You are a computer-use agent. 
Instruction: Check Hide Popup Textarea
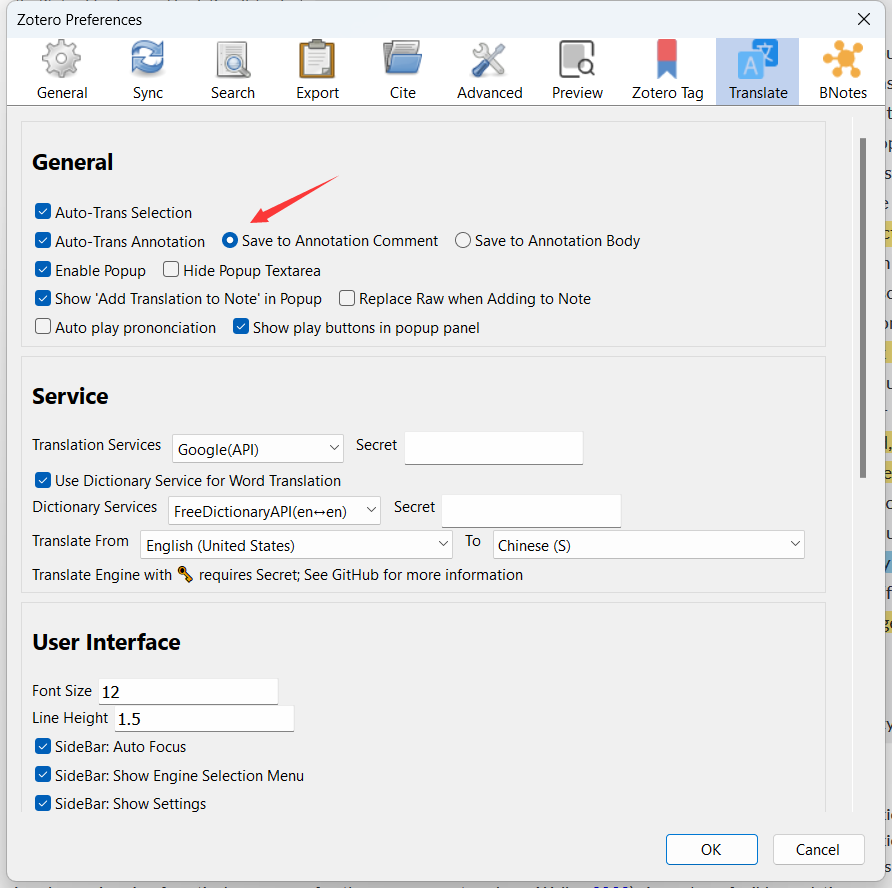pyautogui.click(x=171, y=269)
